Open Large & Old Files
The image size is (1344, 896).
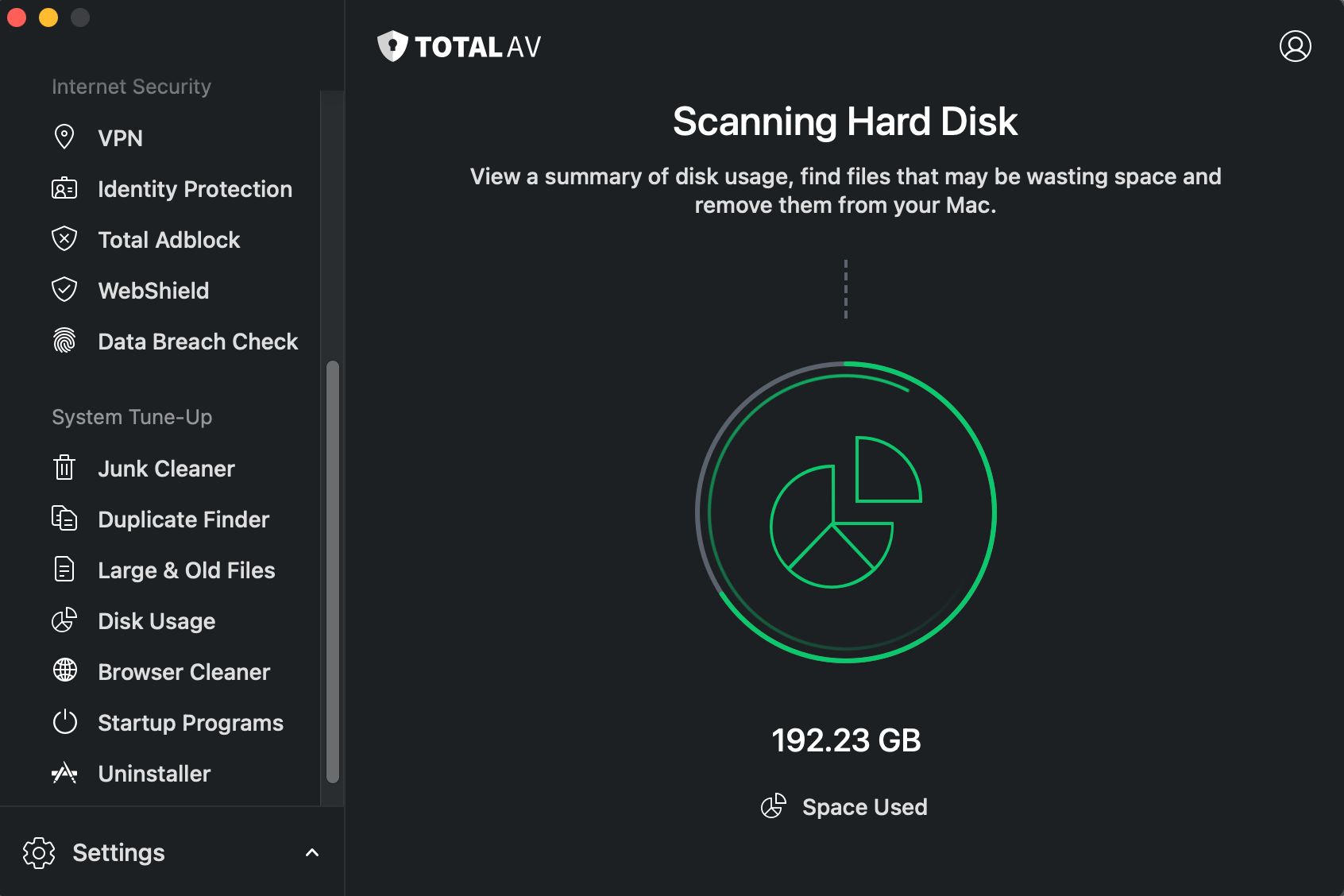[186, 570]
